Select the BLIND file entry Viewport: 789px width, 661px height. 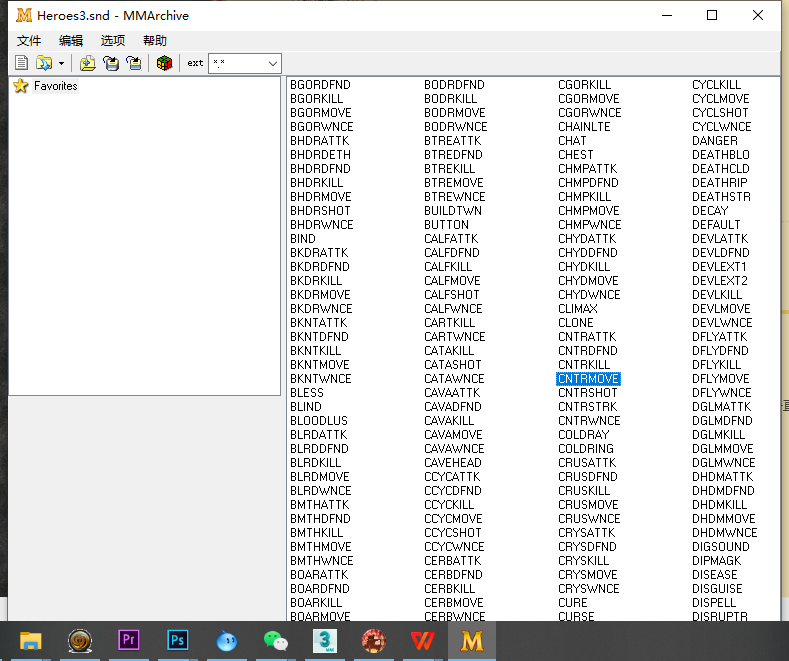[305, 406]
